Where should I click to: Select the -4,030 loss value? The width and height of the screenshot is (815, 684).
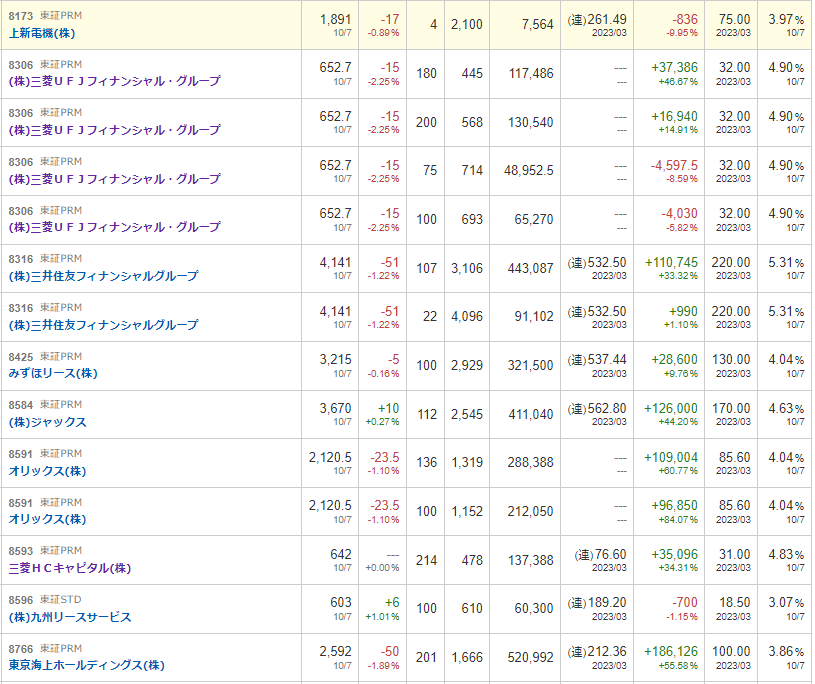point(679,214)
